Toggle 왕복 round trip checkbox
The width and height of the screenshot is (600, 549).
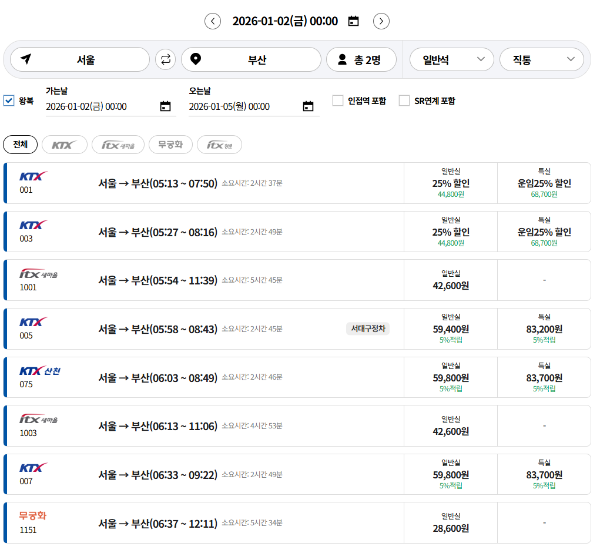click(8, 101)
